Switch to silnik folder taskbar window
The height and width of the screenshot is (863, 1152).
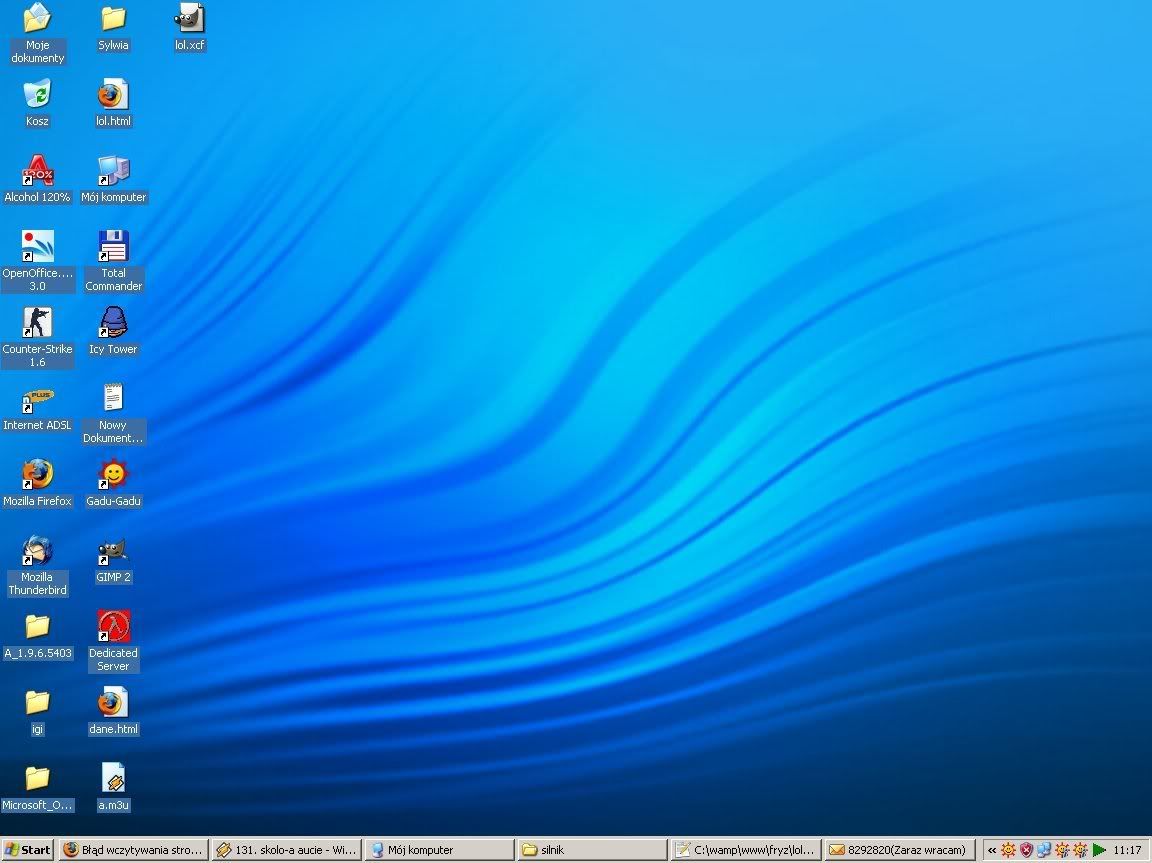click(x=591, y=850)
